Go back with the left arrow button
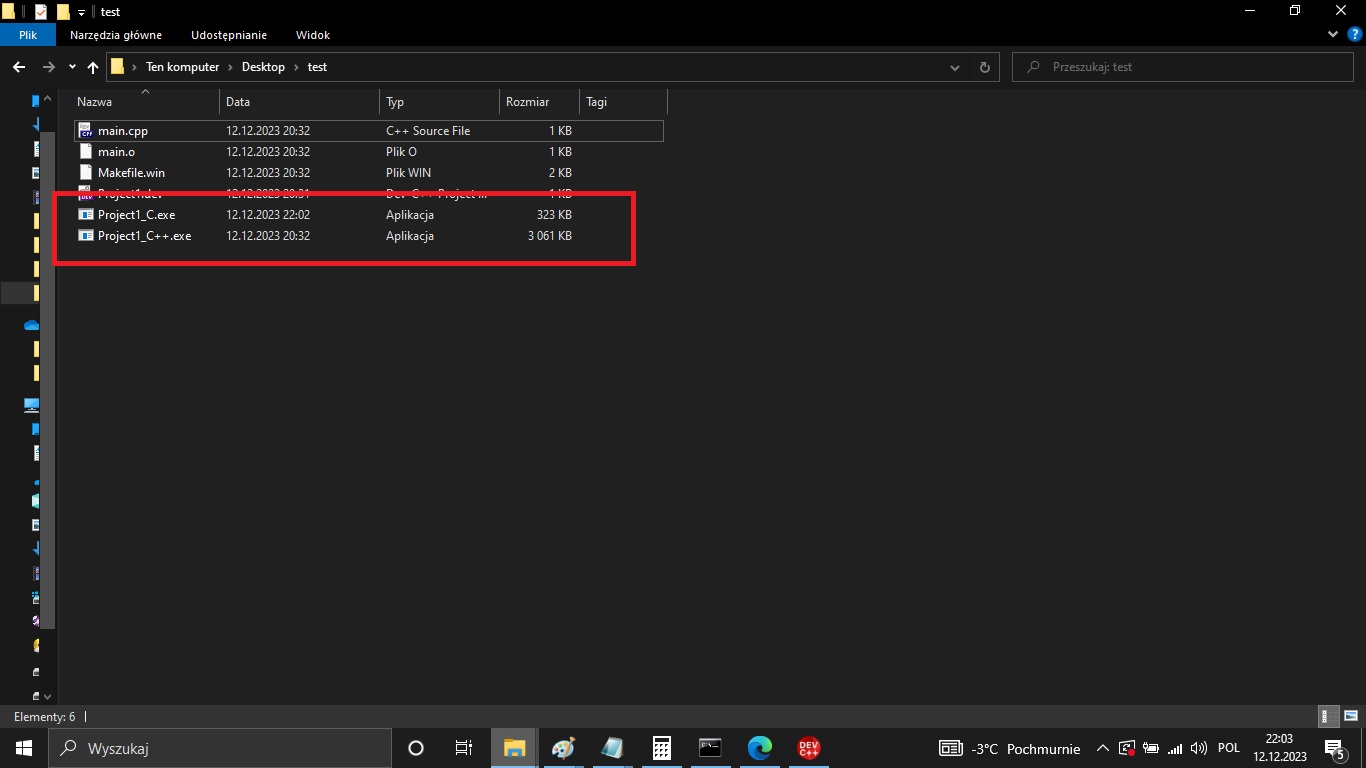Viewport: 1366px width, 768px height. [x=18, y=67]
